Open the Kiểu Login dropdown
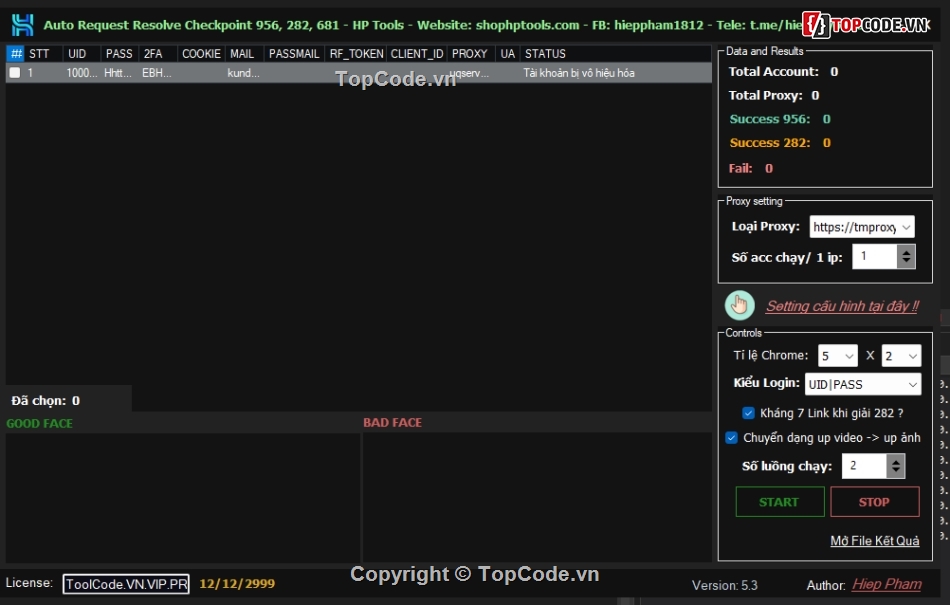This screenshot has height=605, width=950. tap(863, 384)
